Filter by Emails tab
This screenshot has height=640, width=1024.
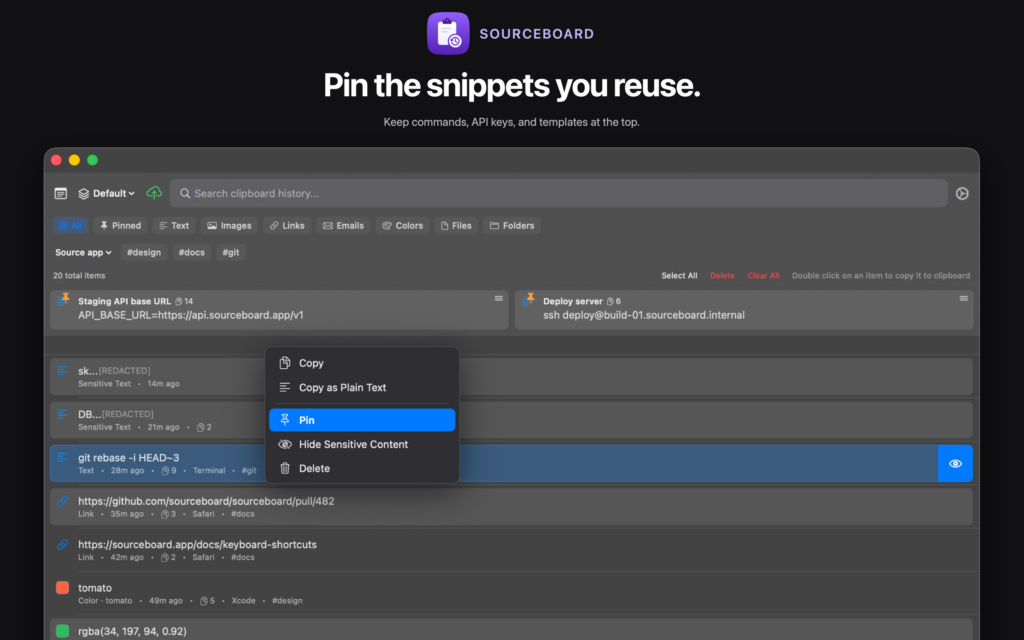(343, 225)
